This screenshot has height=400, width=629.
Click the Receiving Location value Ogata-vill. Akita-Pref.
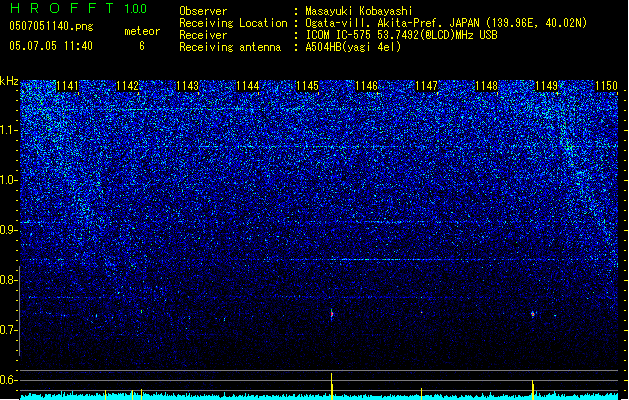[x=375, y=23]
